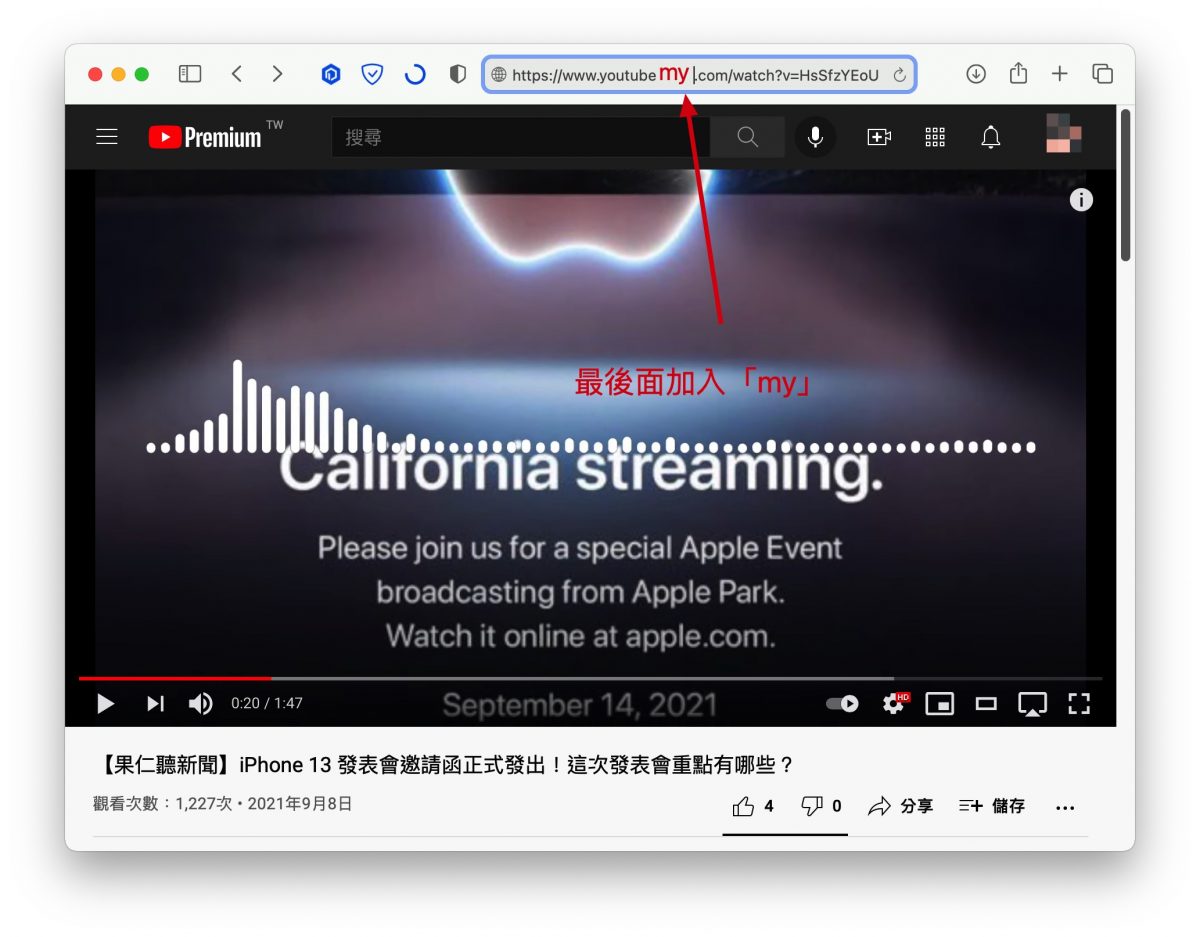Mute the video volume
The height and width of the screenshot is (937, 1200).
(200, 704)
